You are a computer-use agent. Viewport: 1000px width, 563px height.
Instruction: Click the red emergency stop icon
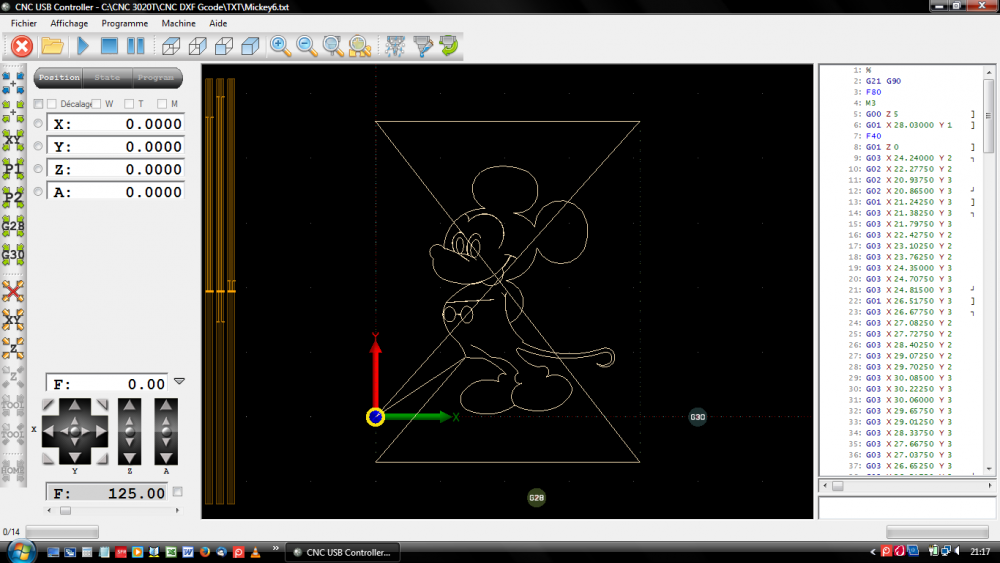(22, 46)
